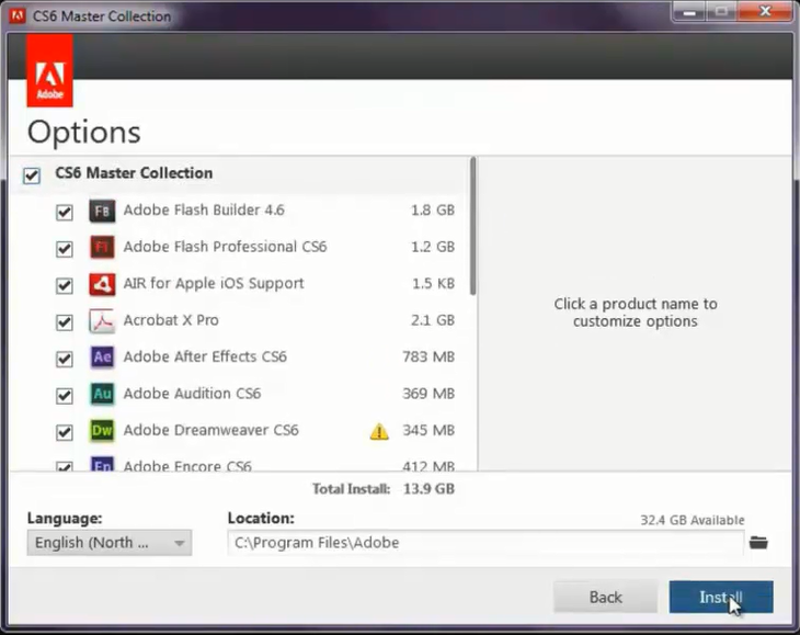The image size is (800, 635).
Task: Click the 369 MB size value
Action: point(429,394)
